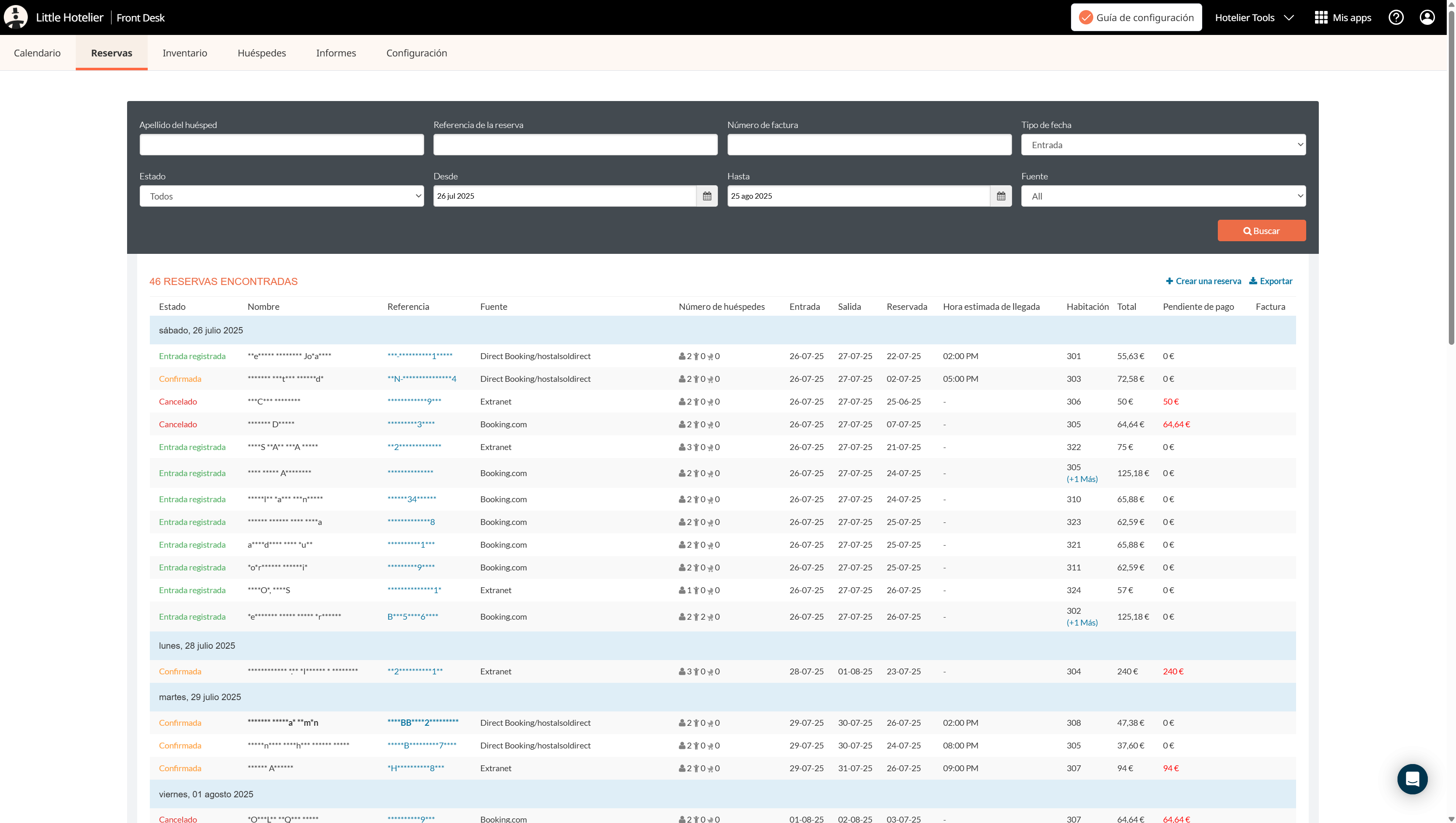Expand the Fuente dropdown showing All
1456x823 pixels.
click(x=1163, y=196)
